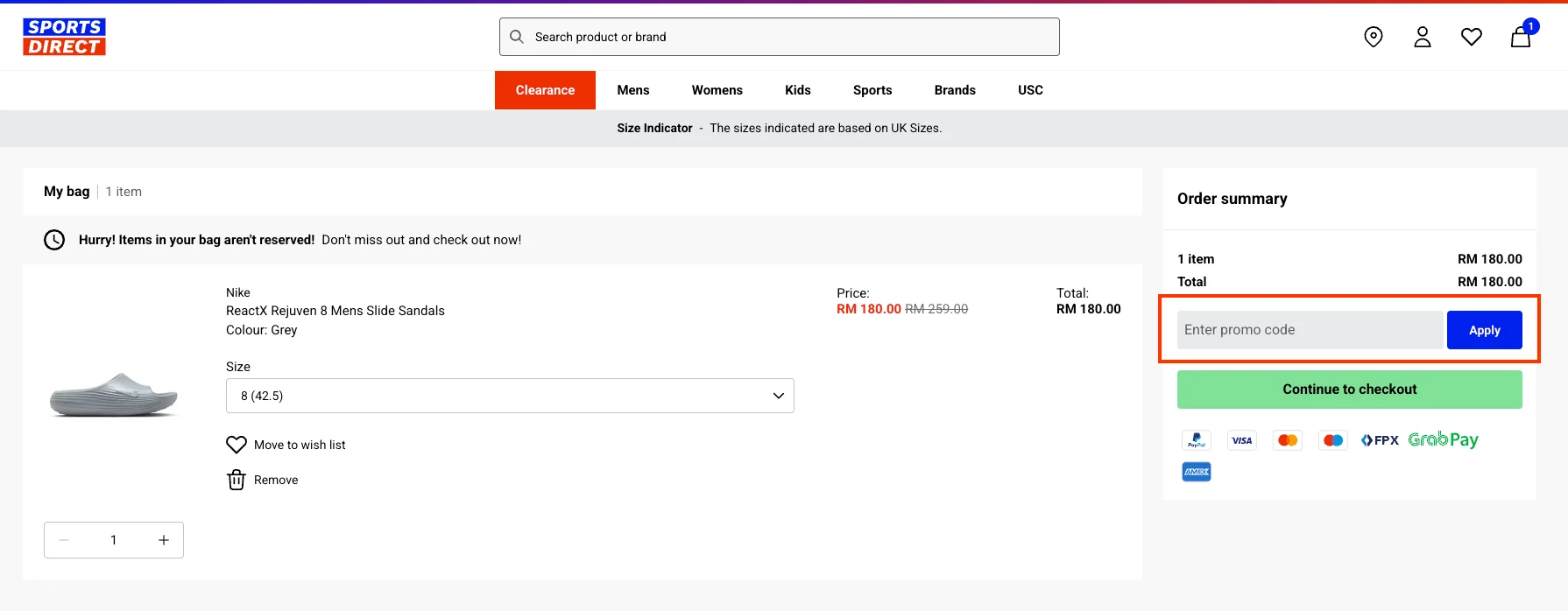This screenshot has width=1568, height=611.
Task: Focus the search product or brand field
Action: [x=780, y=37]
